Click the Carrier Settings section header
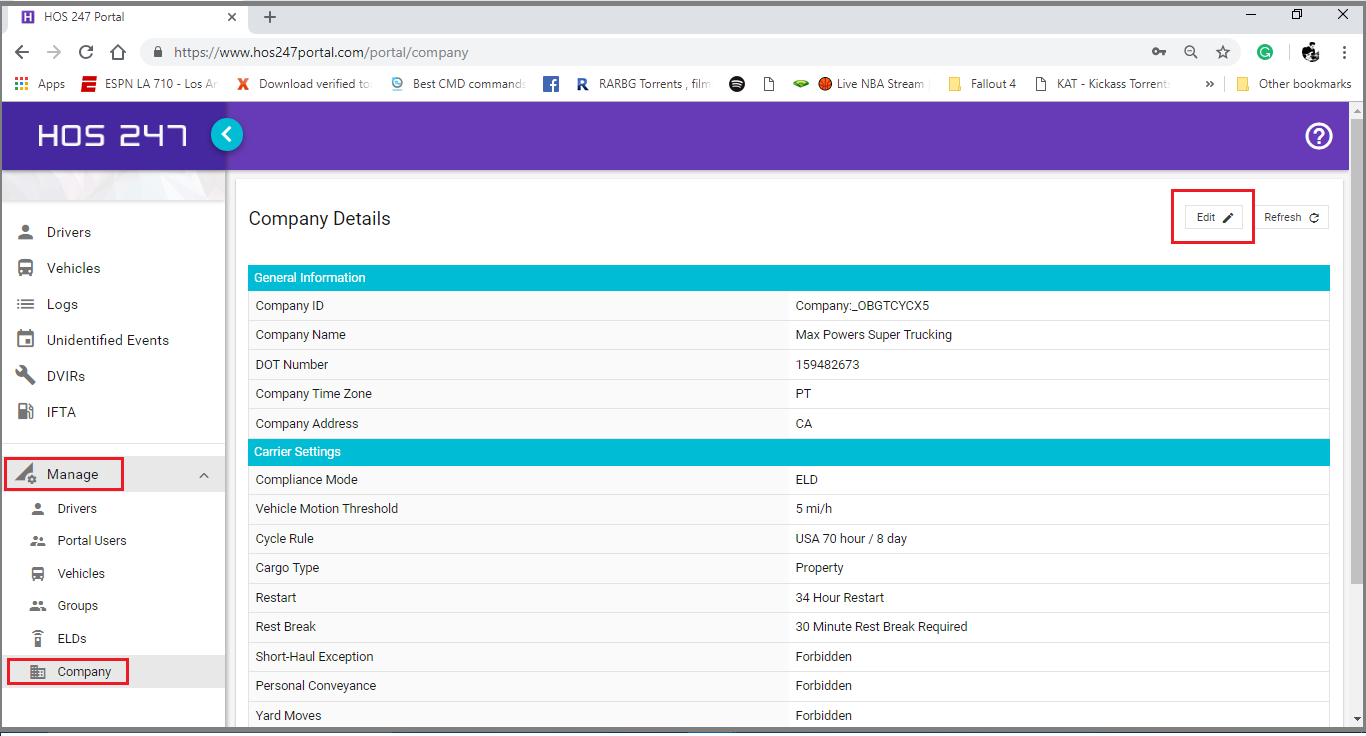The image size is (1366, 736). coord(789,452)
